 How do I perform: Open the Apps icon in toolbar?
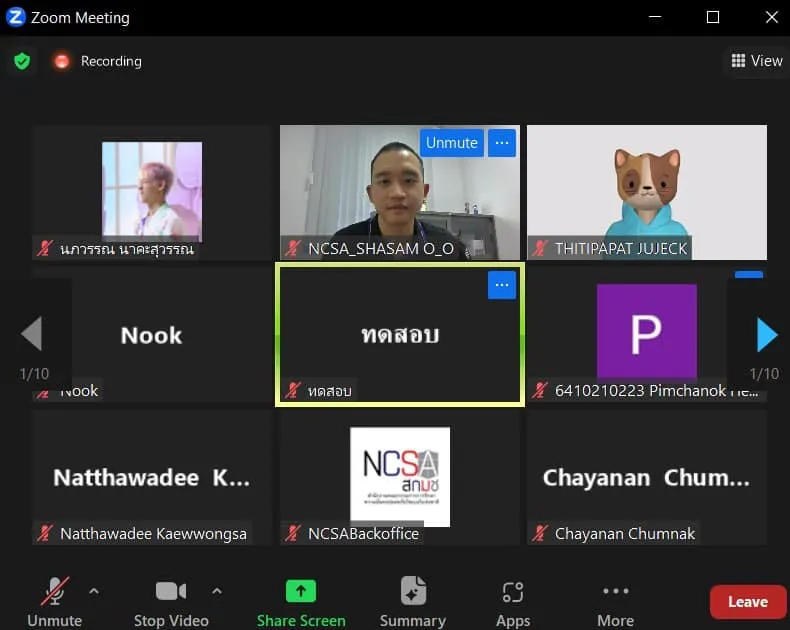pos(513,591)
